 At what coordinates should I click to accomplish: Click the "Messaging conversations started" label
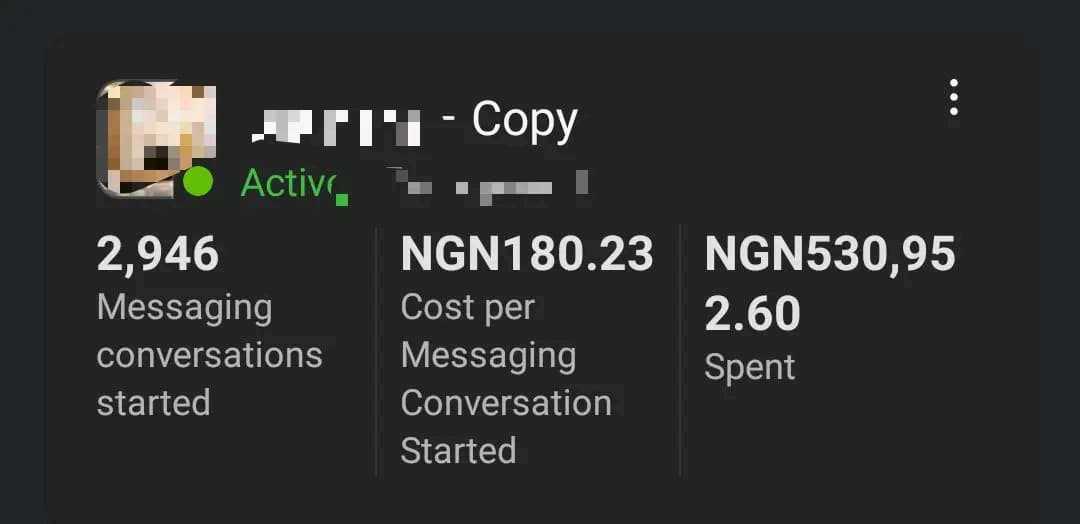[x=209, y=355]
